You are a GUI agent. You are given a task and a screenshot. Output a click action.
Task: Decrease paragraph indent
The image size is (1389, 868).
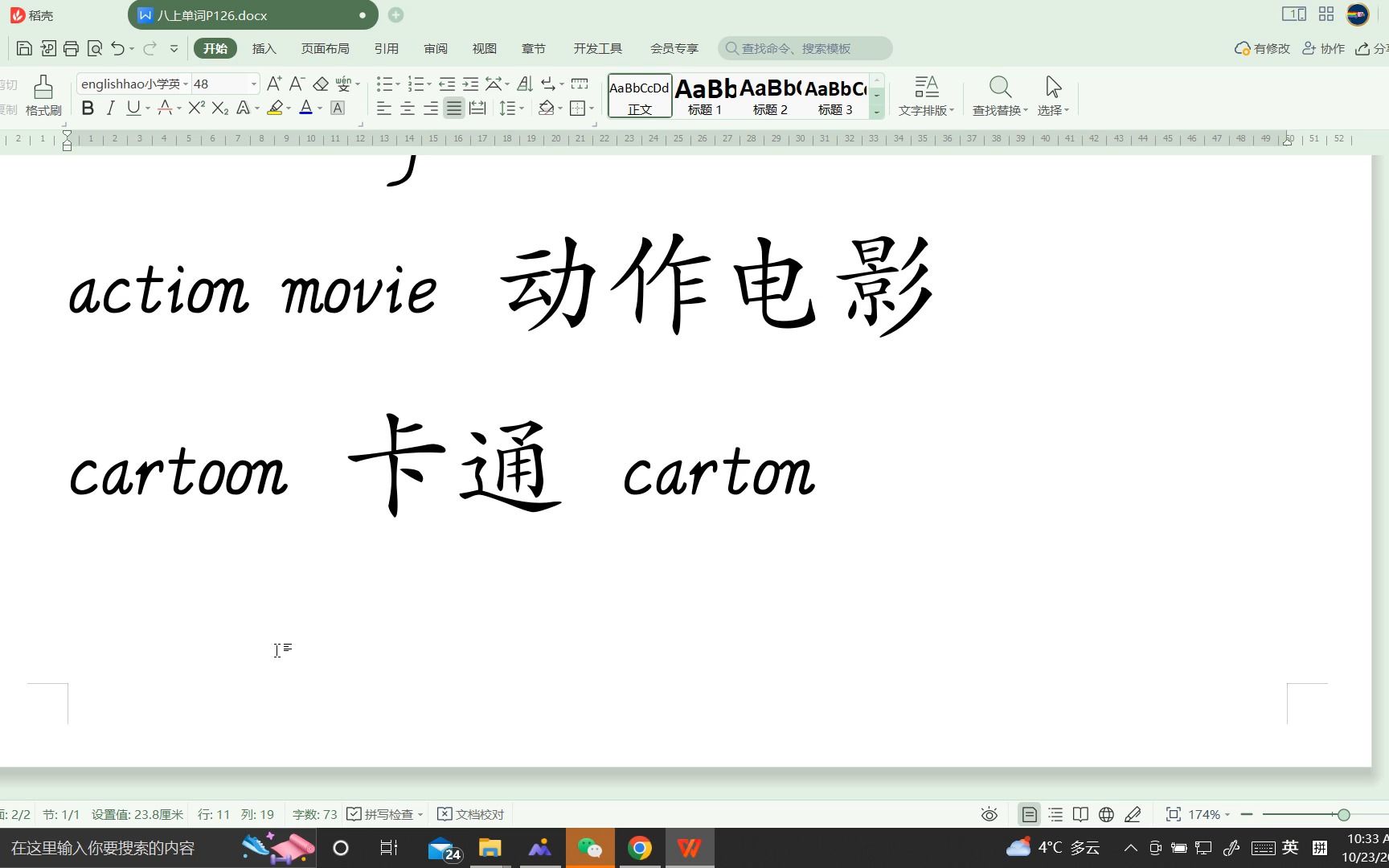click(447, 84)
